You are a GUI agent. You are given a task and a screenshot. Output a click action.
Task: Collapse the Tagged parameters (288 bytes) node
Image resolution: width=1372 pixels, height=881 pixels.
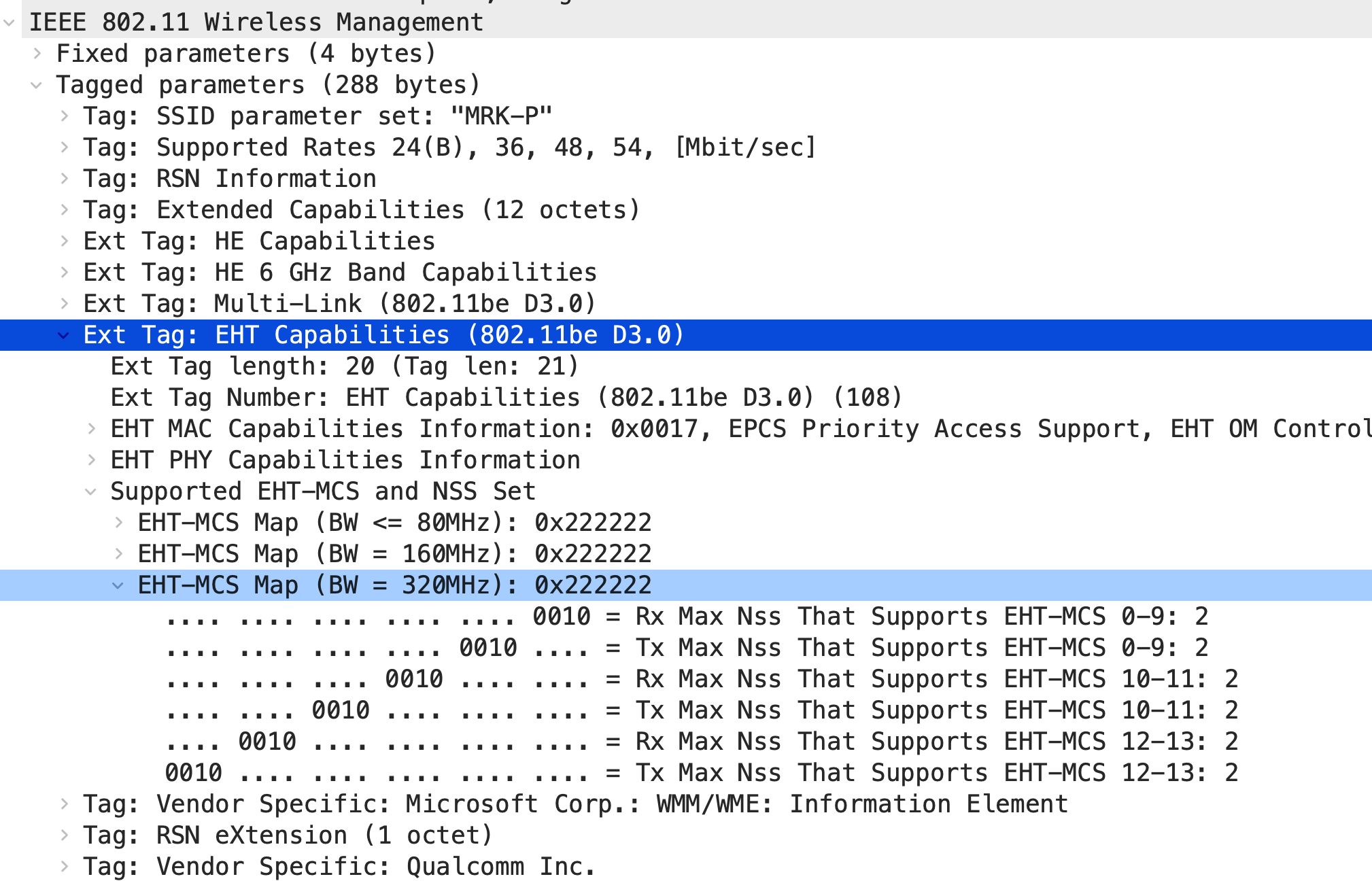click(x=37, y=85)
